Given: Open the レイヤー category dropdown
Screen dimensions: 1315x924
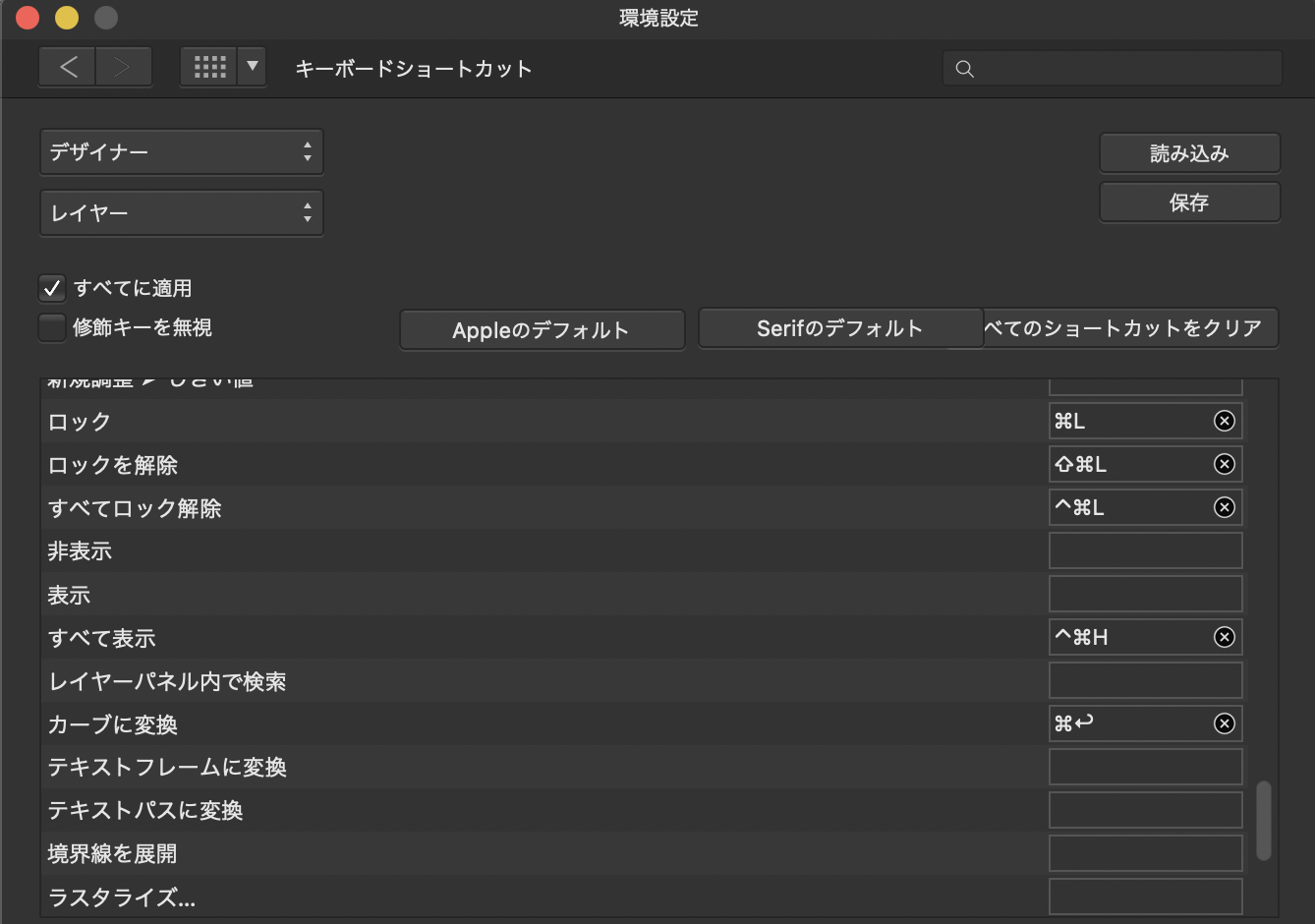Looking at the screenshot, I should tap(181, 212).
